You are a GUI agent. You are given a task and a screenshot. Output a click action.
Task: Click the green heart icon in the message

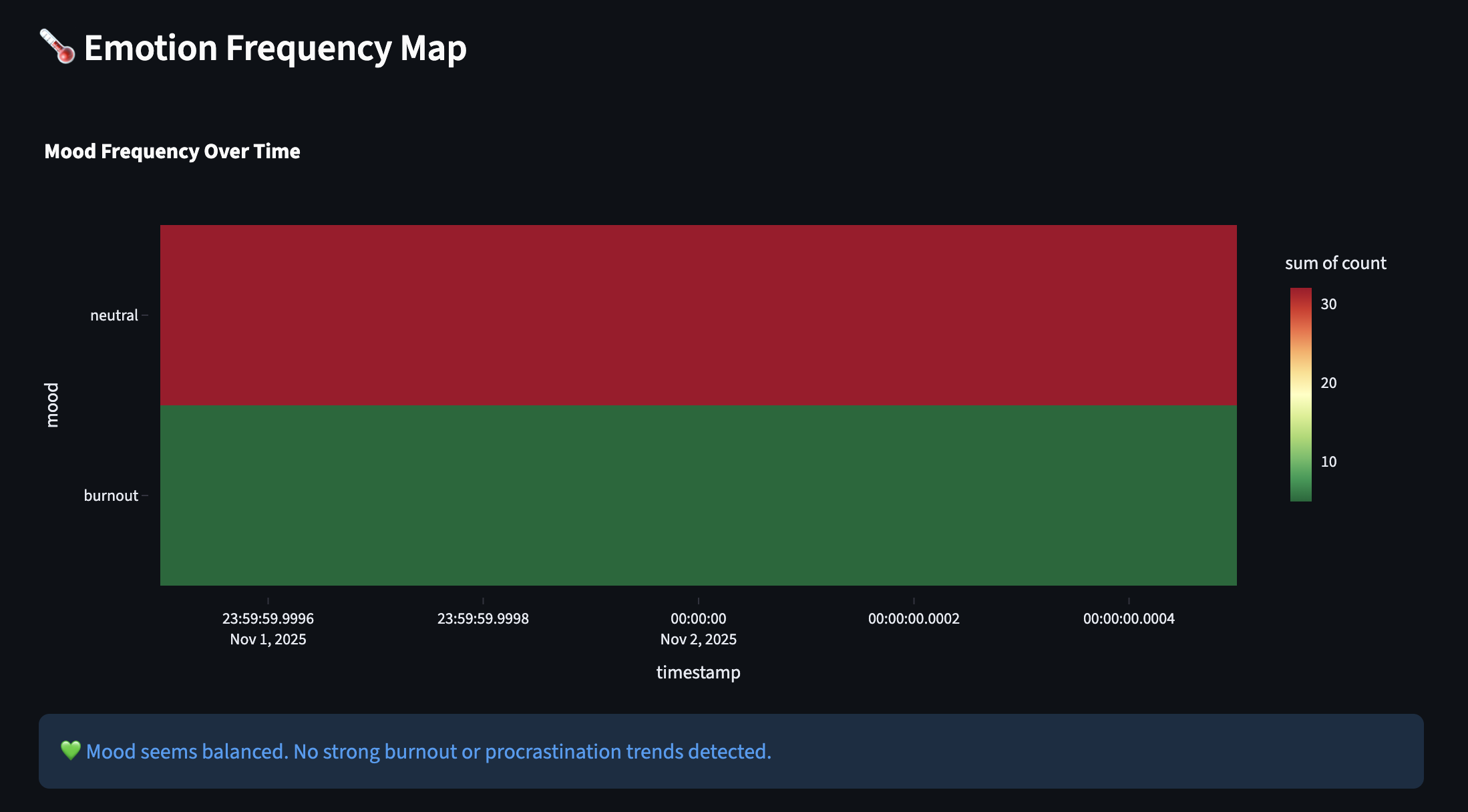point(70,751)
